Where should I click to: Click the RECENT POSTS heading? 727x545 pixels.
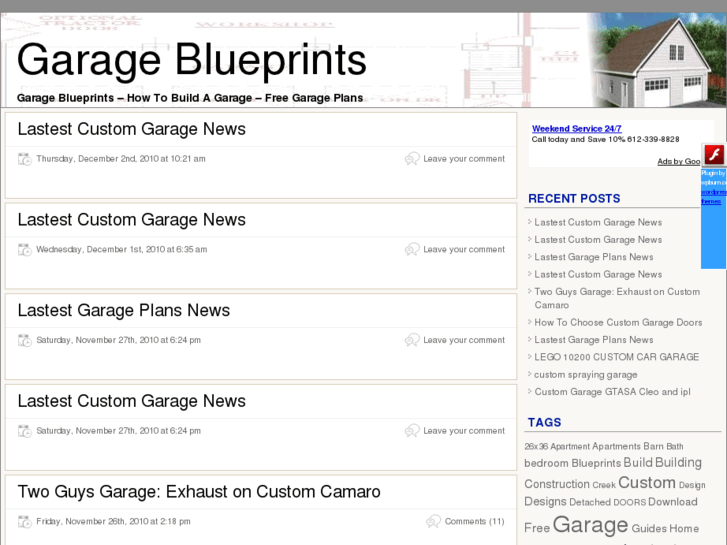(574, 199)
